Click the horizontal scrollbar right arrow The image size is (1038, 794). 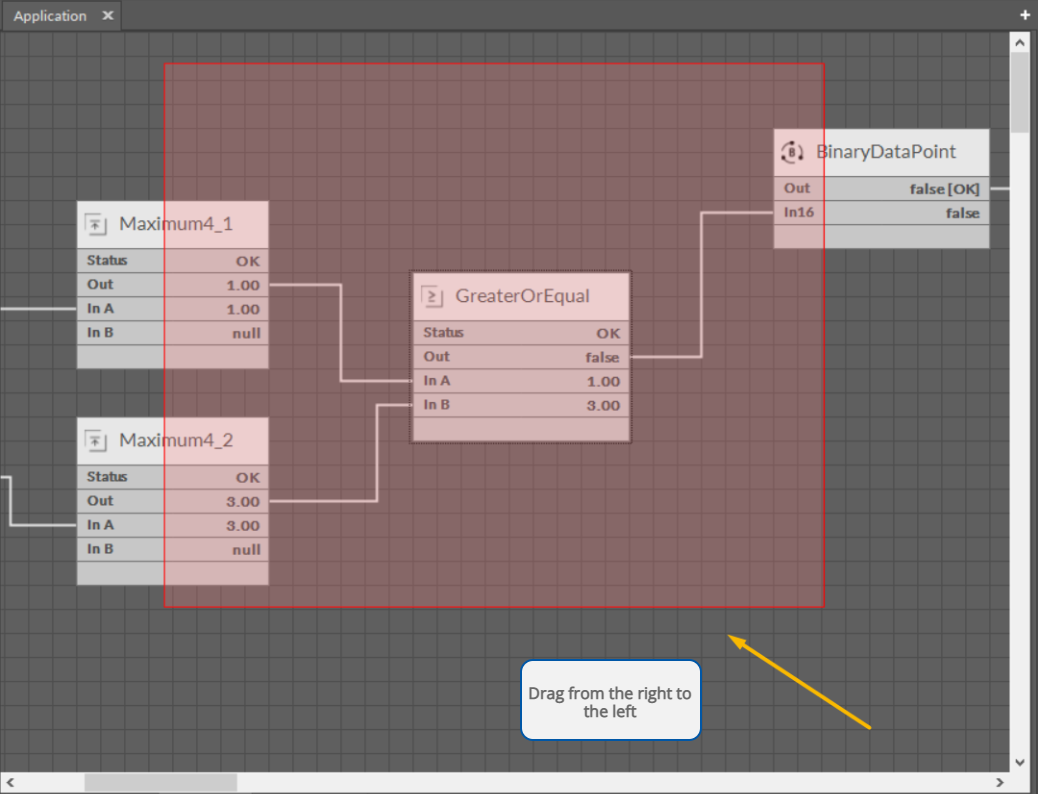[x=999, y=781]
